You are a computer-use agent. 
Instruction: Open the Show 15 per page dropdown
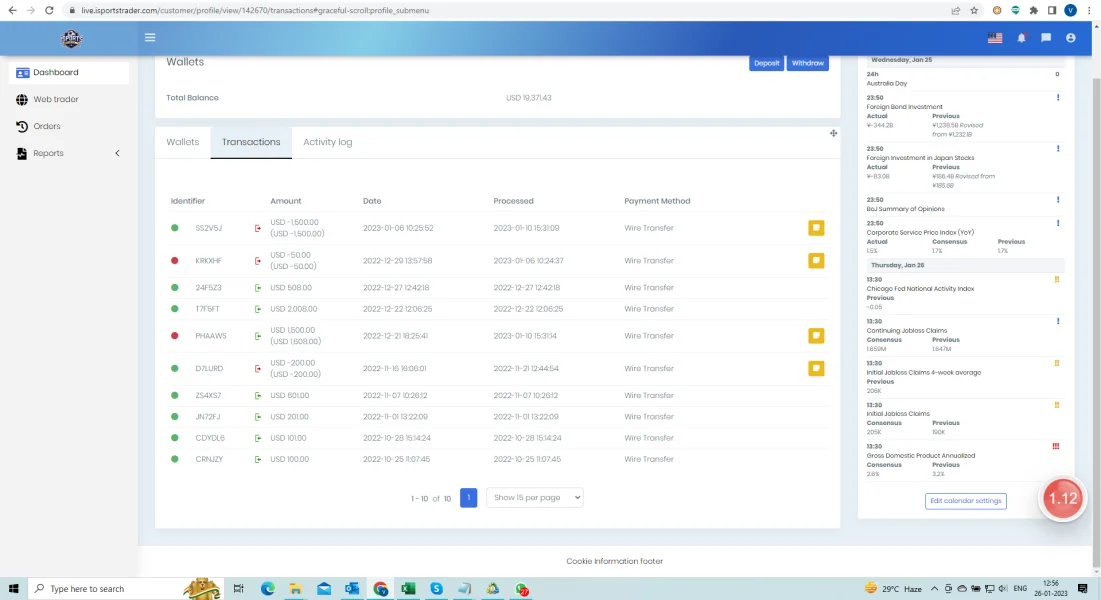click(534, 497)
